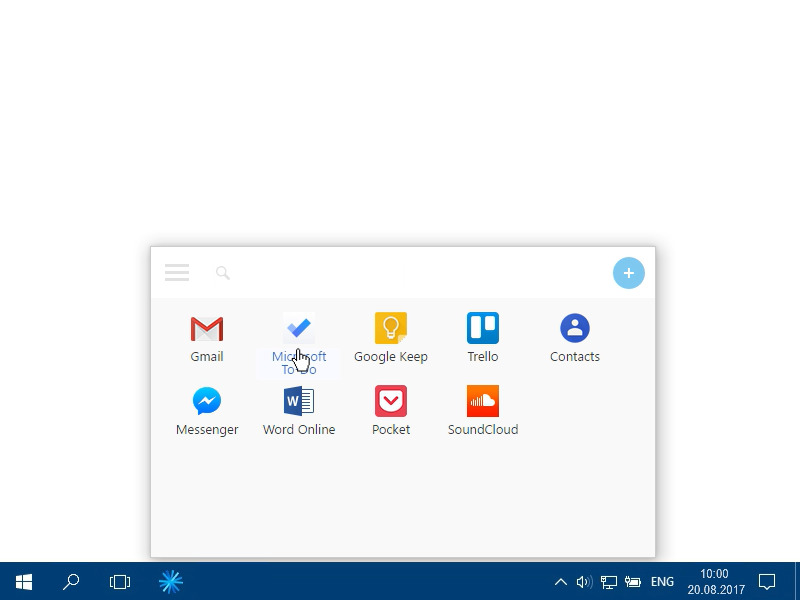The image size is (800, 600).
Task: Launch Microsoft To-Do checkmark icon
Action: (x=299, y=328)
